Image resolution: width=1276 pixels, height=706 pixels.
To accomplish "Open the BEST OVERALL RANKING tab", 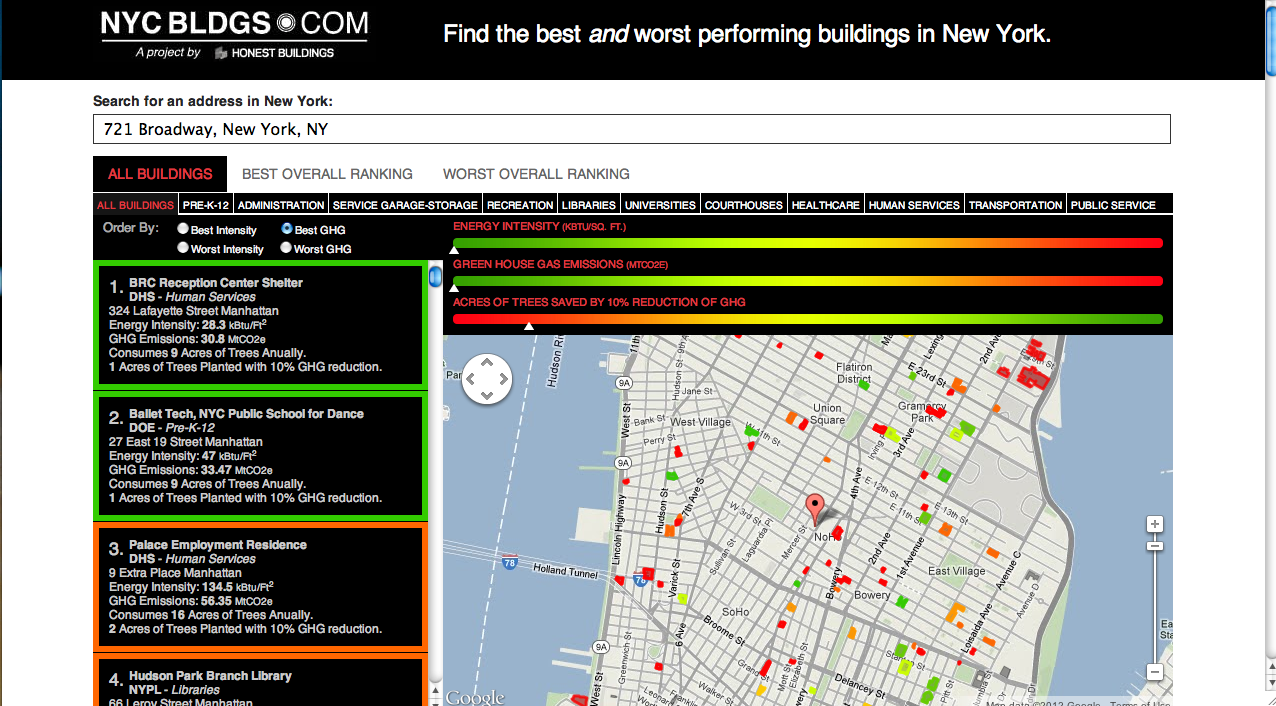I will coord(327,174).
